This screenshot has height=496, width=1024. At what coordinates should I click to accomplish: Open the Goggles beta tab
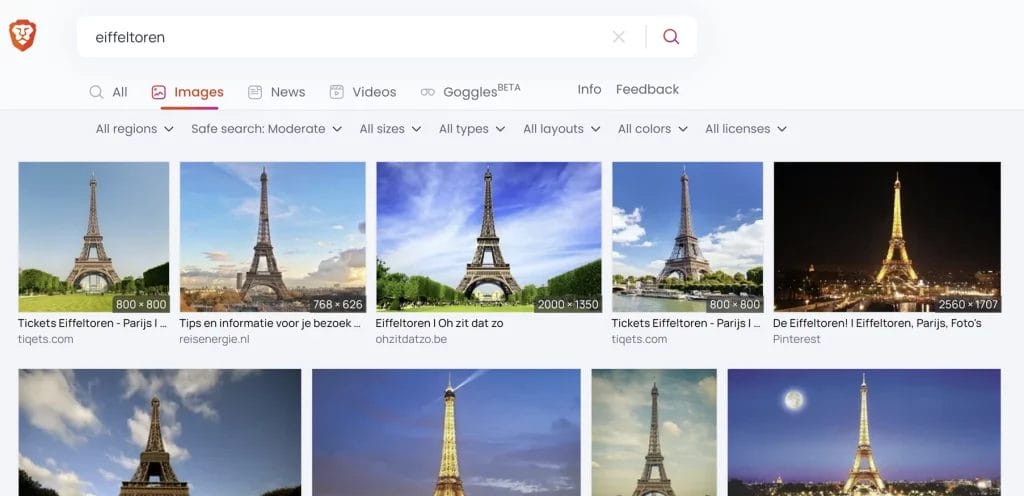(x=470, y=92)
